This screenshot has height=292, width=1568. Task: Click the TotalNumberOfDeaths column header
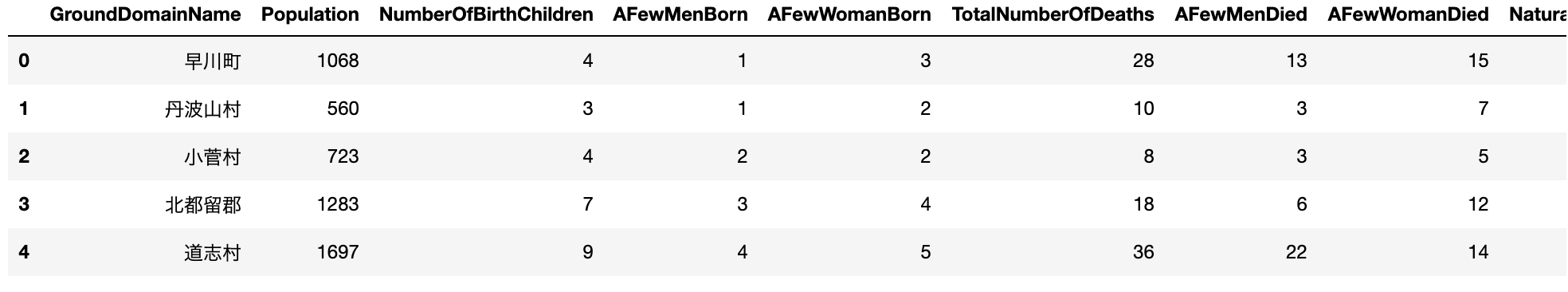click(x=1053, y=14)
